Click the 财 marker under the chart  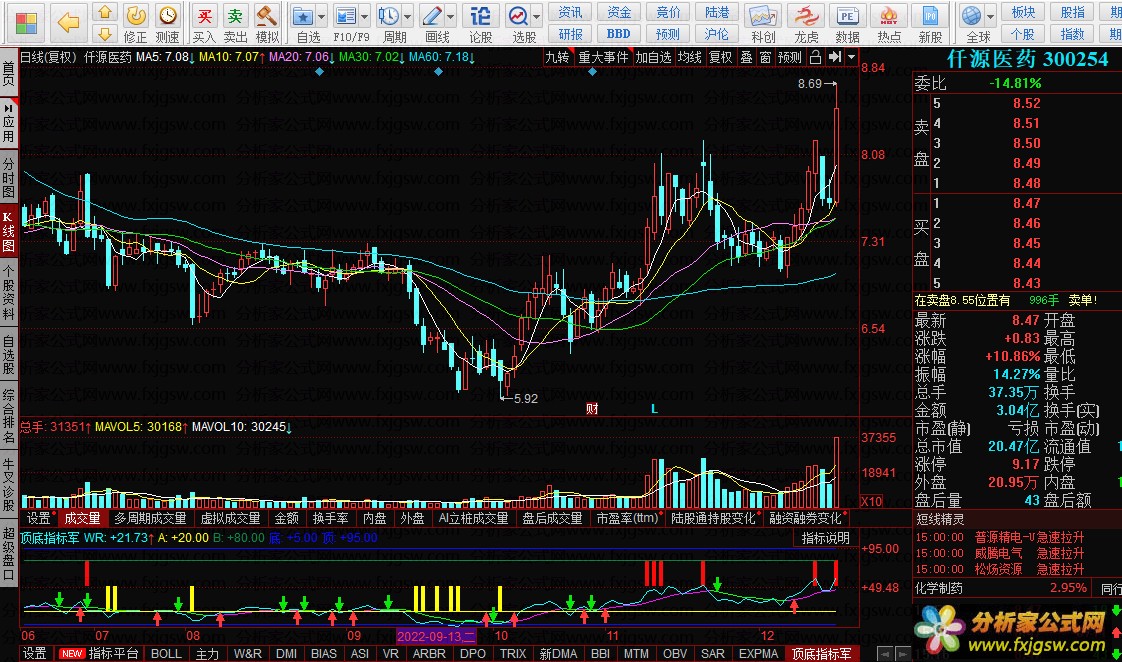click(x=592, y=408)
